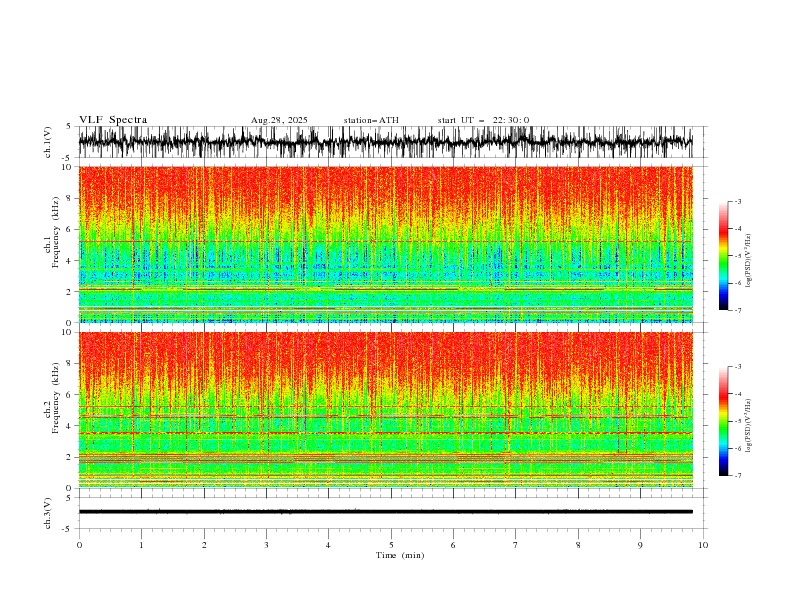The image size is (792, 612).
Task: Click the "start UT = 22:30:0" header text
Action: 483,120
